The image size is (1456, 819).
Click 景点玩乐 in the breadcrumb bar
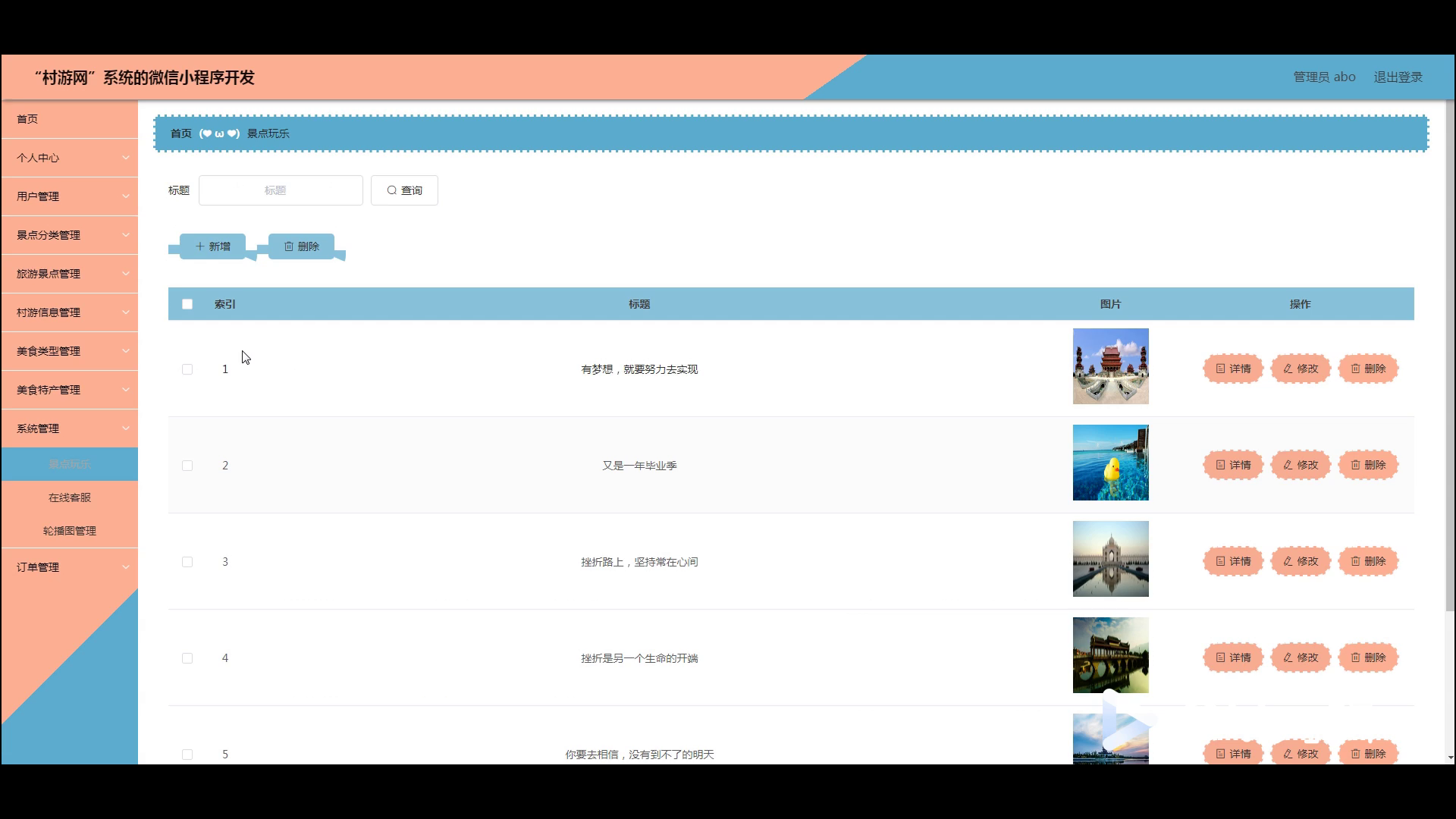pyautogui.click(x=268, y=133)
